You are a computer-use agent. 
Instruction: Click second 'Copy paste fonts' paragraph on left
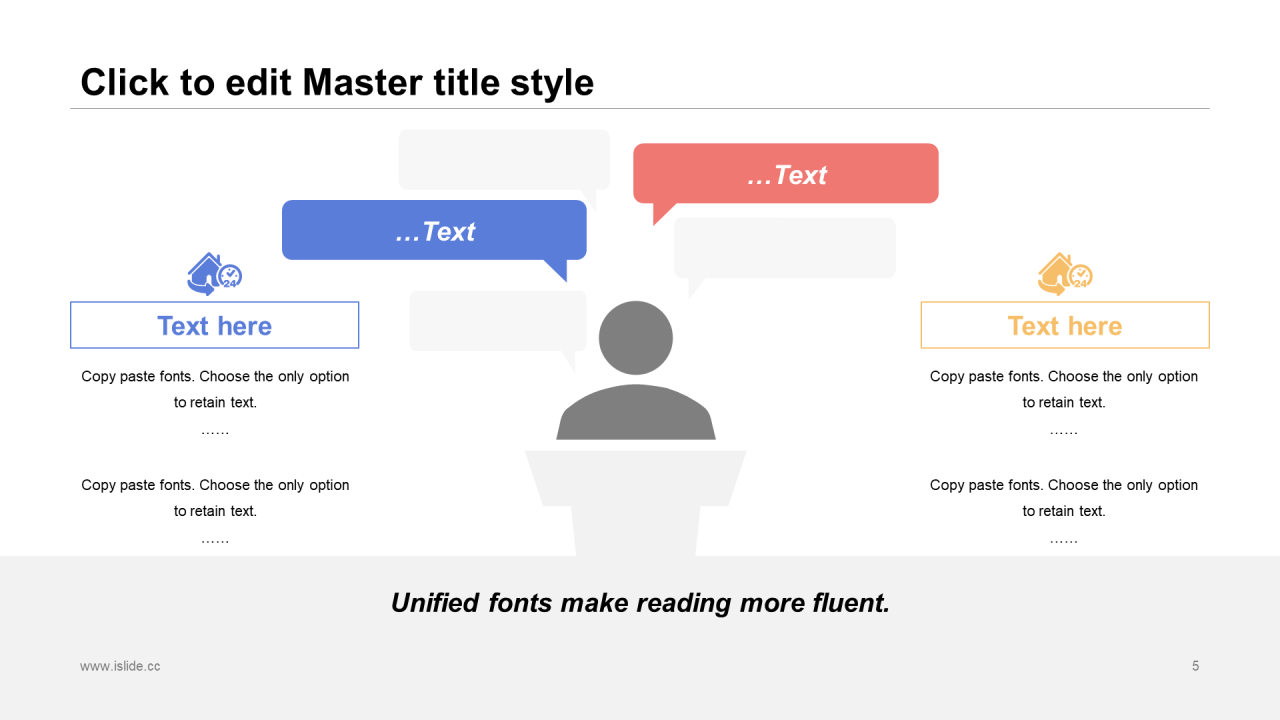click(215, 498)
